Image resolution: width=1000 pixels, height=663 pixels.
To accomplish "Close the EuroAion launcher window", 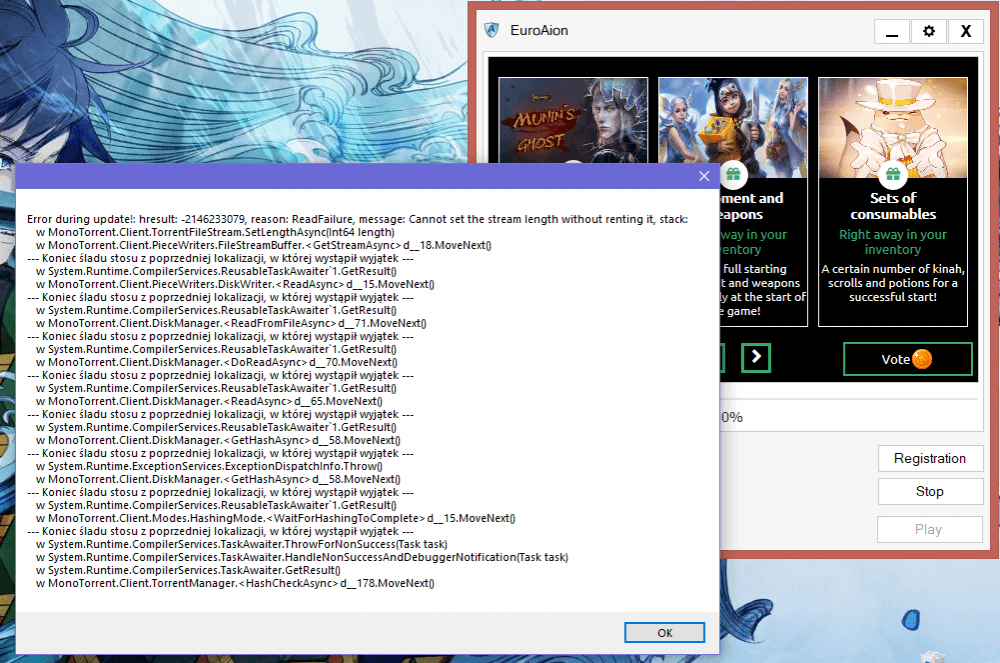I will 965,31.
